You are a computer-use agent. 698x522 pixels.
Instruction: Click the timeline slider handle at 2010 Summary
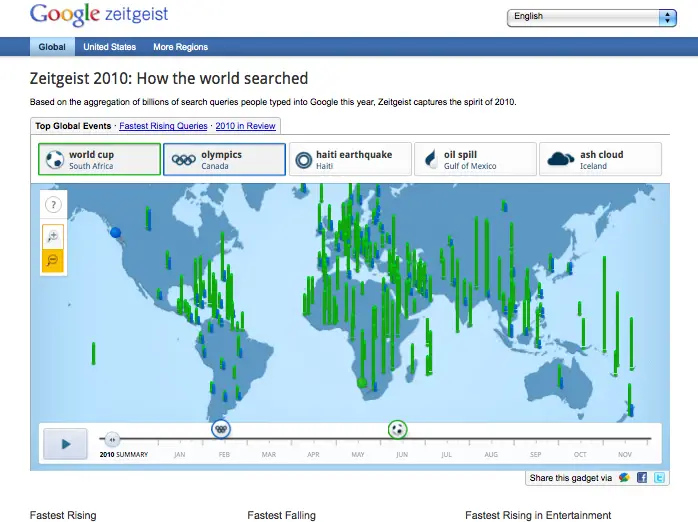[112, 438]
